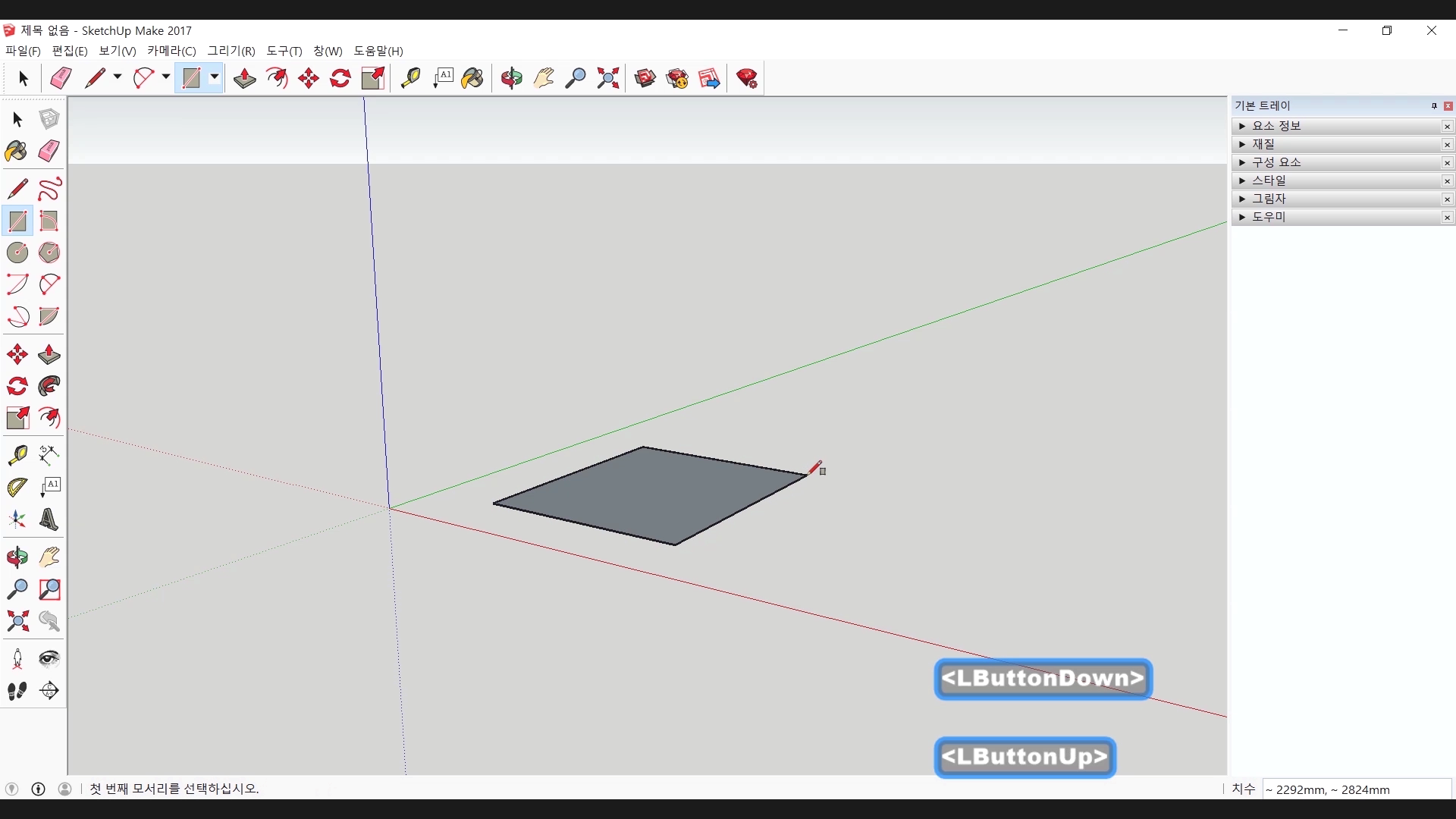This screenshot has width=1456, height=819.
Task: Pin the 기본 트레이 tray
Action: point(1434,106)
